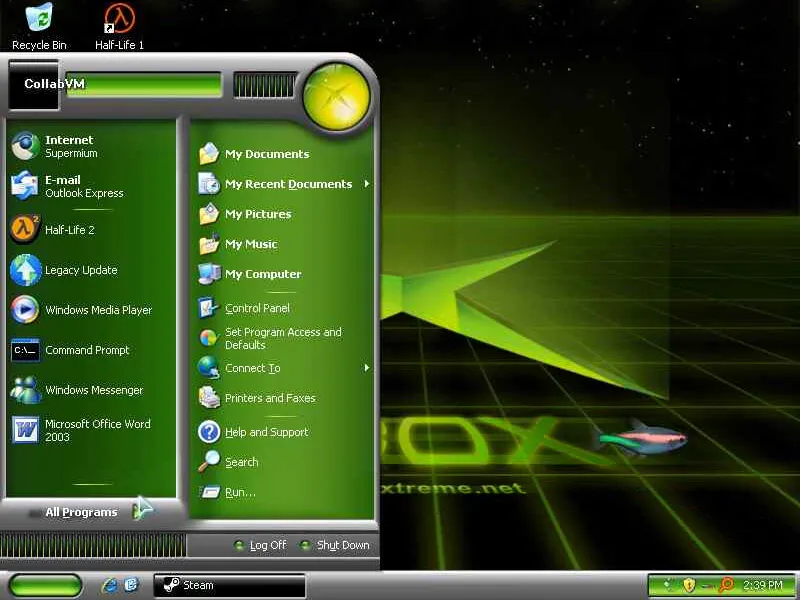Select the Control Panel label
This screenshot has height=600, width=800.
pyautogui.click(x=258, y=308)
